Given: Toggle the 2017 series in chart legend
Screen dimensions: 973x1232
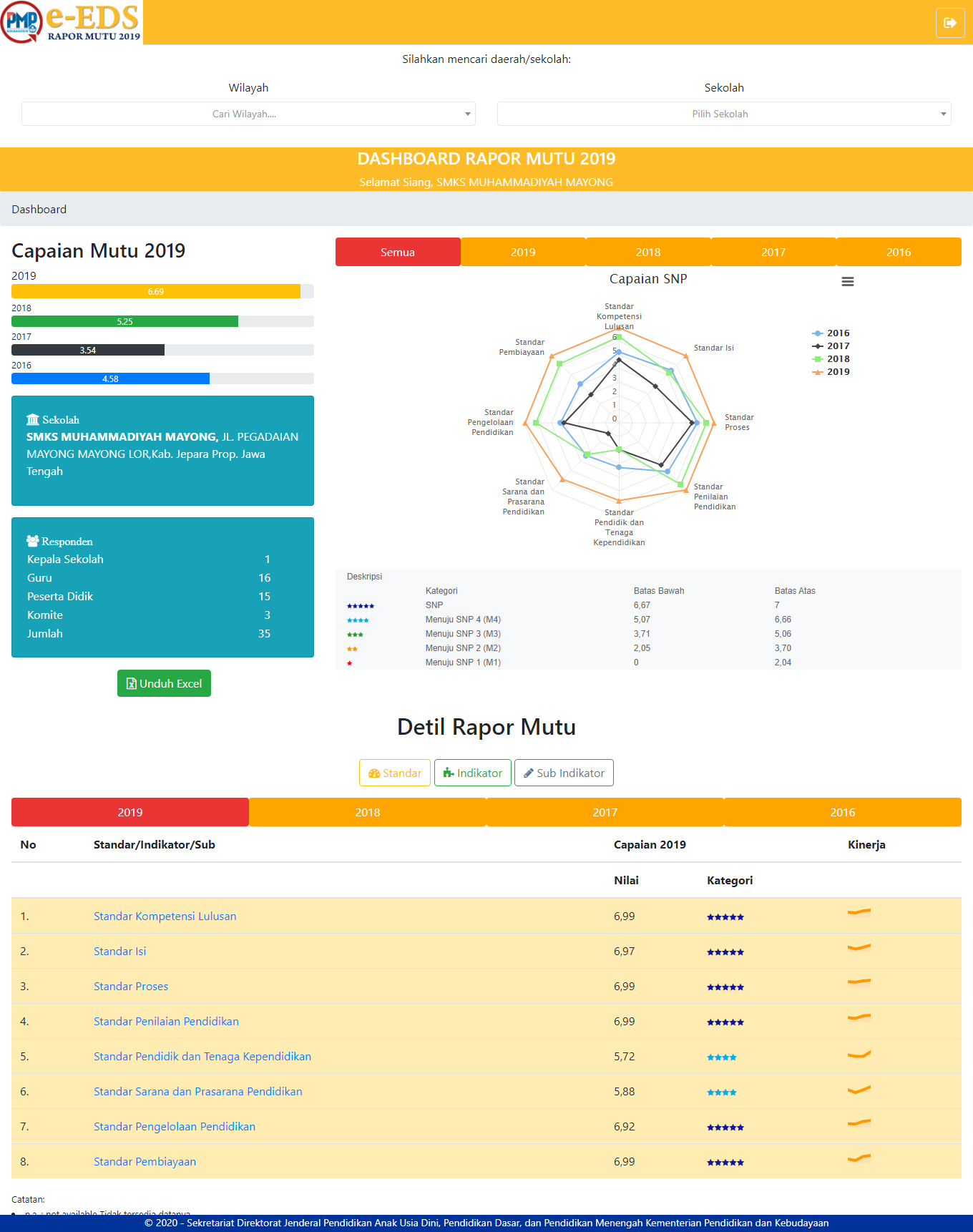Looking at the screenshot, I should click(x=831, y=346).
